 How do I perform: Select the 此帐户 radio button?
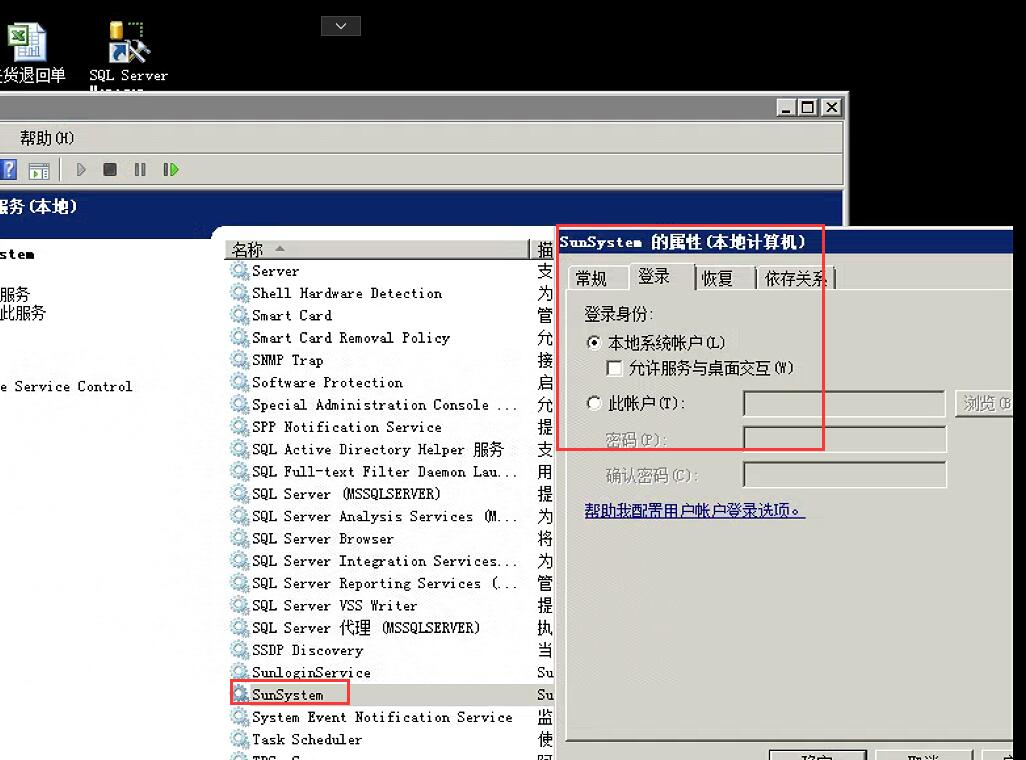(x=595, y=404)
